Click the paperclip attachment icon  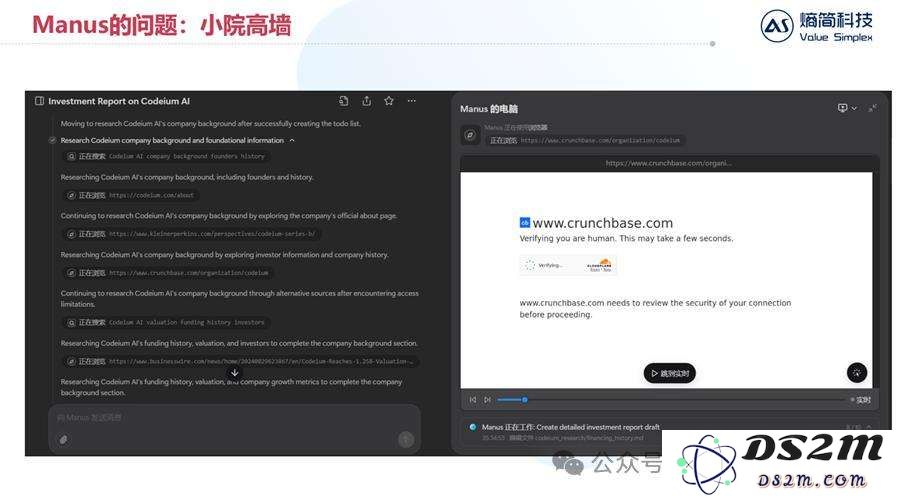64,440
